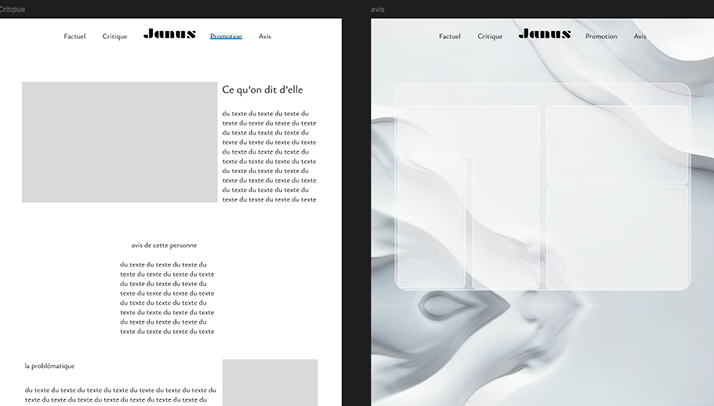
Task: Select the text paragraph under 'Ce qu'on dit d'elle'
Action: click(269, 157)
